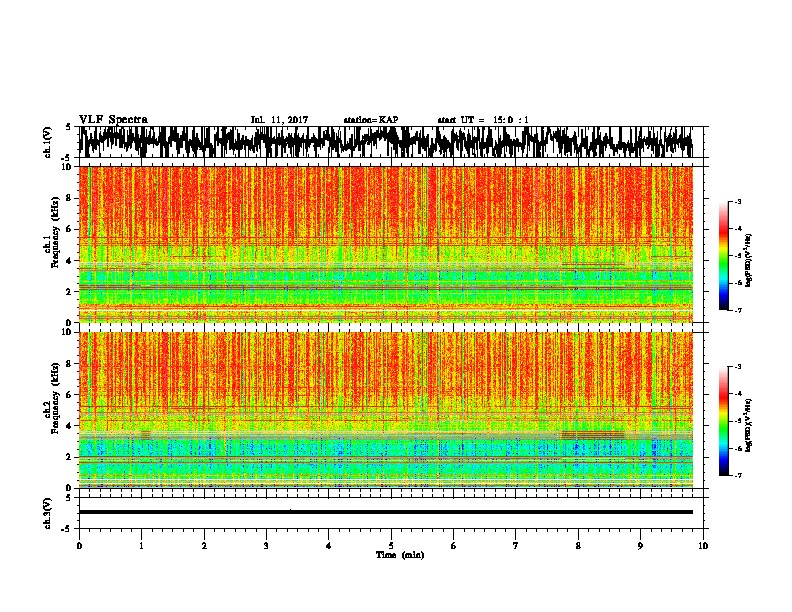Click the flat ch.3 voltage trace line
792x612 pixels.
(x=385, y=512)
